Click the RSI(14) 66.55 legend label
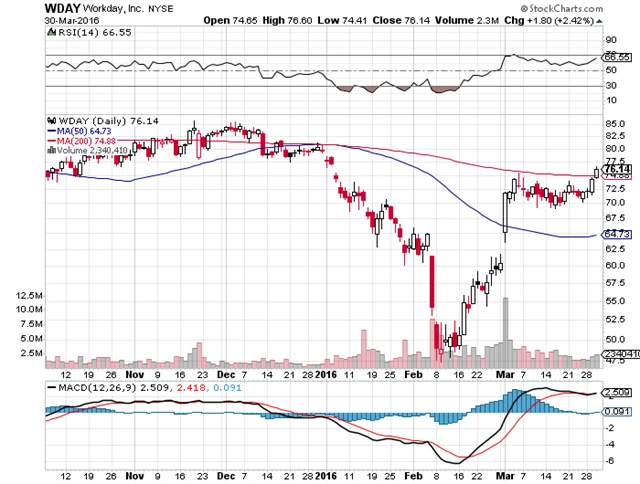Viewport: 640px width, 484px height. click(95, 32)
